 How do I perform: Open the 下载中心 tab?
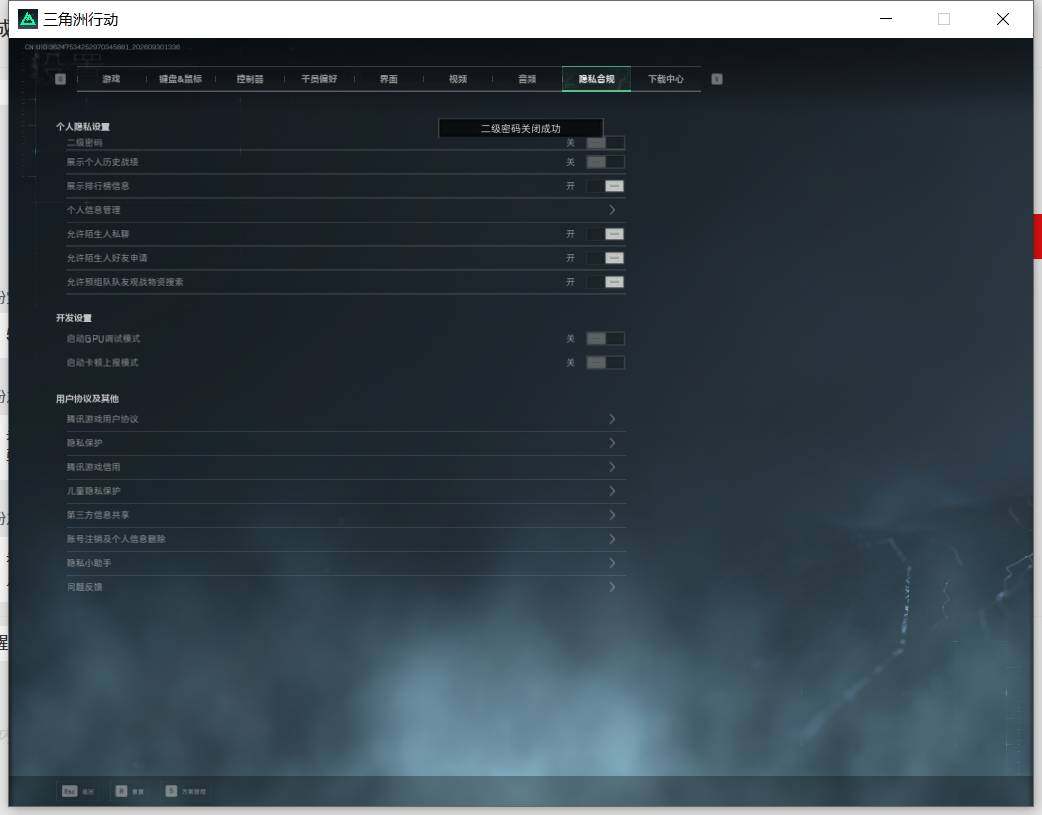666,79
